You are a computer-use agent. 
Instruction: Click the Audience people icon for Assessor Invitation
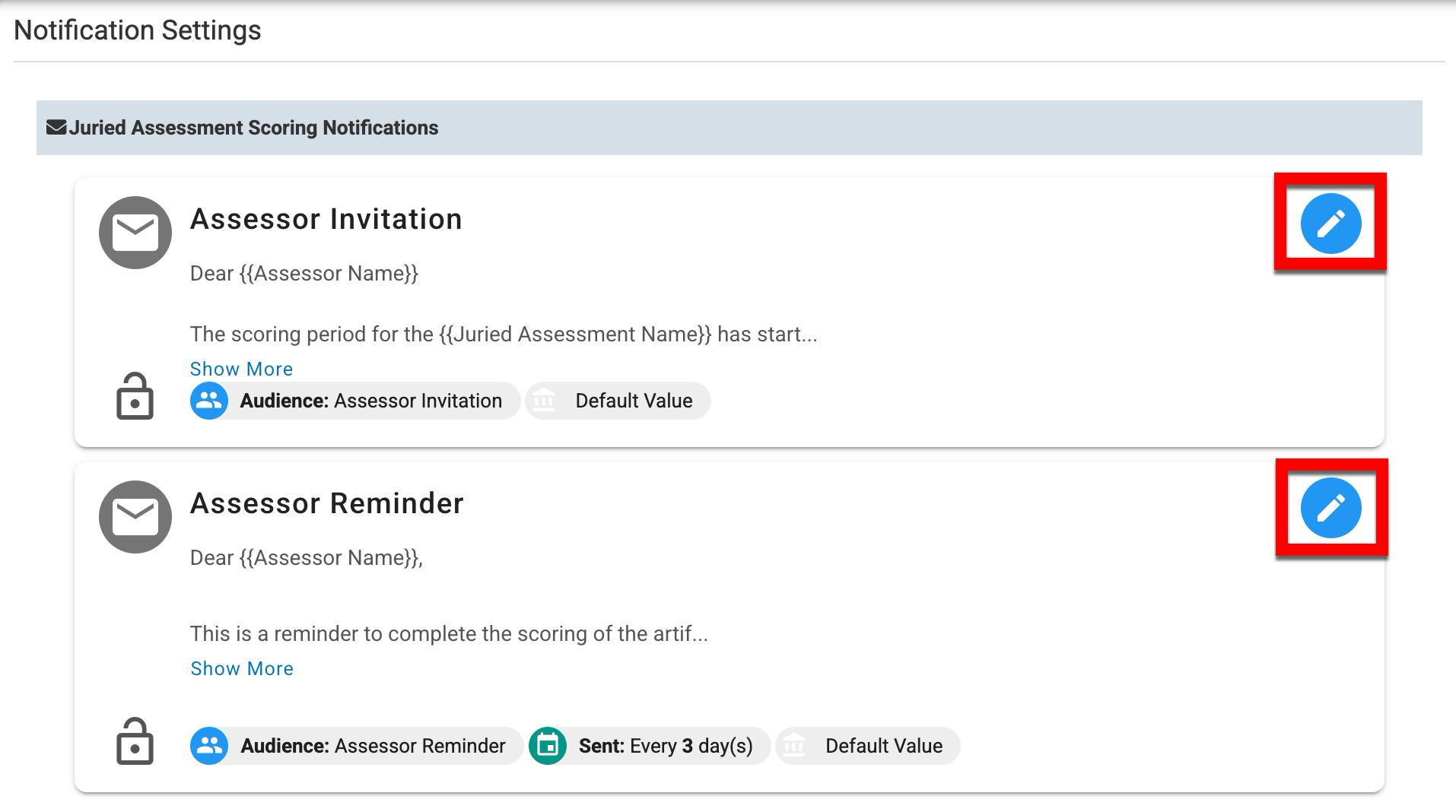(209, 401)
